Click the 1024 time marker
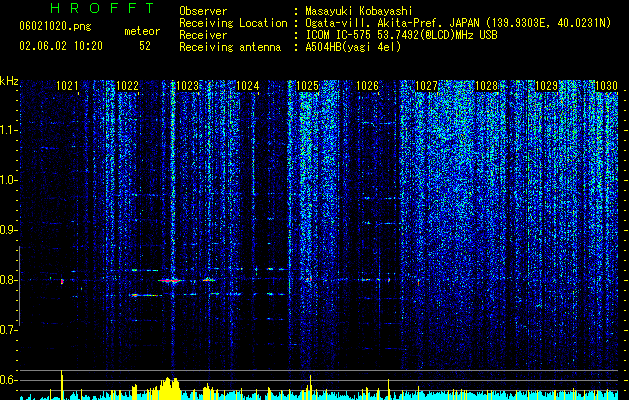The height and width of the screenshot is (400, 629). click(x=248, y=86)
